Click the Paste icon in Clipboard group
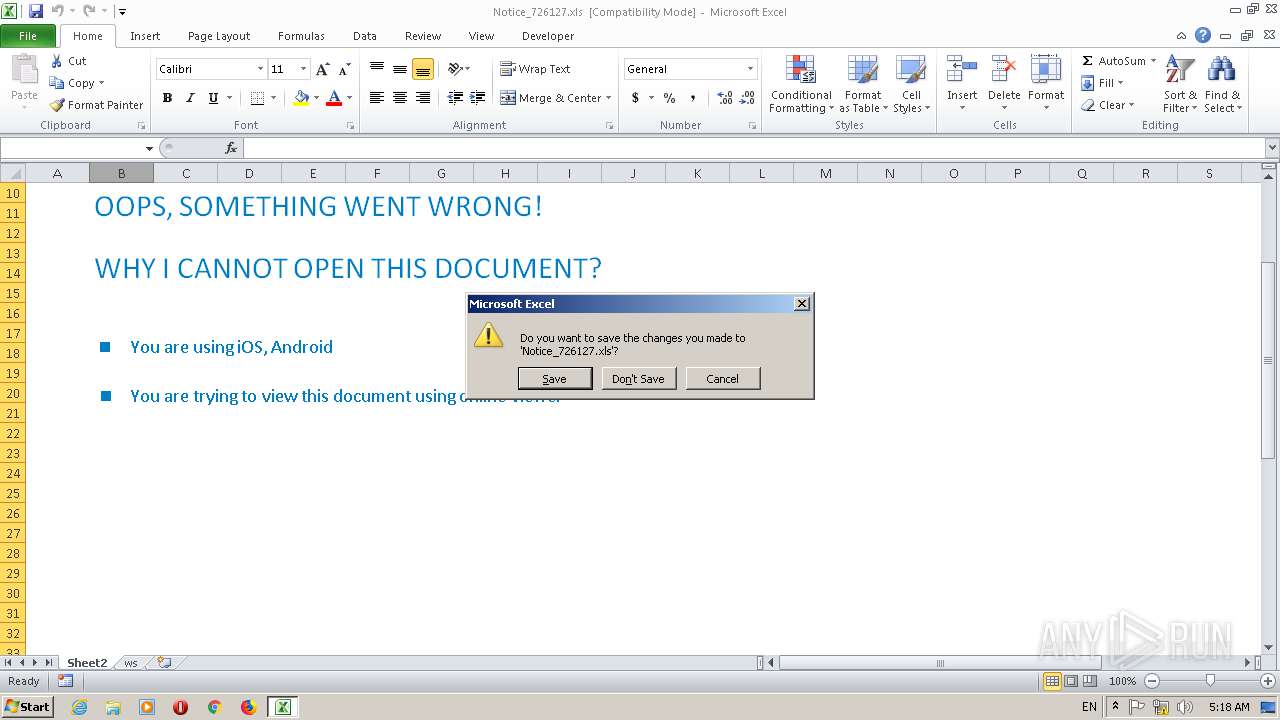This screenshot has height=720, width=1280. coord(24,70)
